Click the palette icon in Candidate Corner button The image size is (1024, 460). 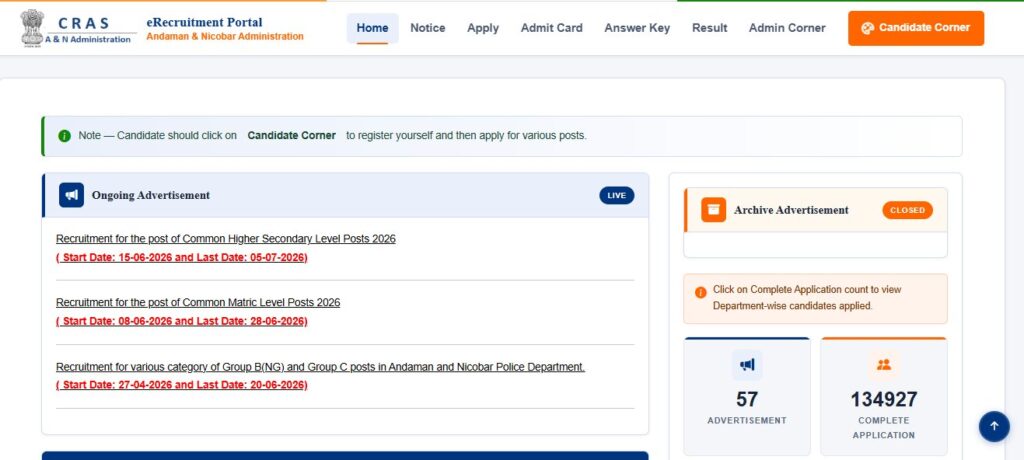point(867,28)
